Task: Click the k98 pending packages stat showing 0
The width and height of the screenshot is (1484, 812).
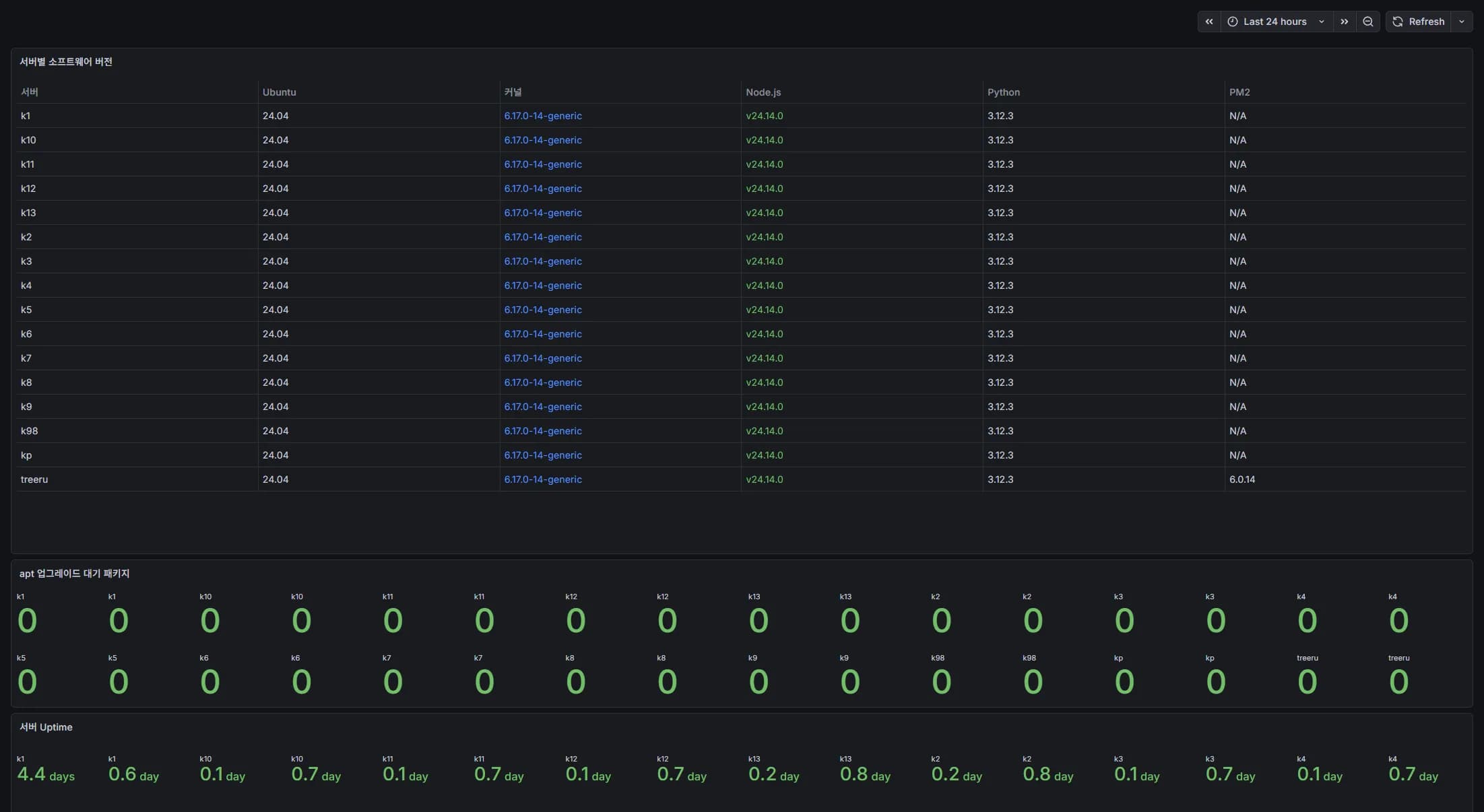Action: point(941,681)
